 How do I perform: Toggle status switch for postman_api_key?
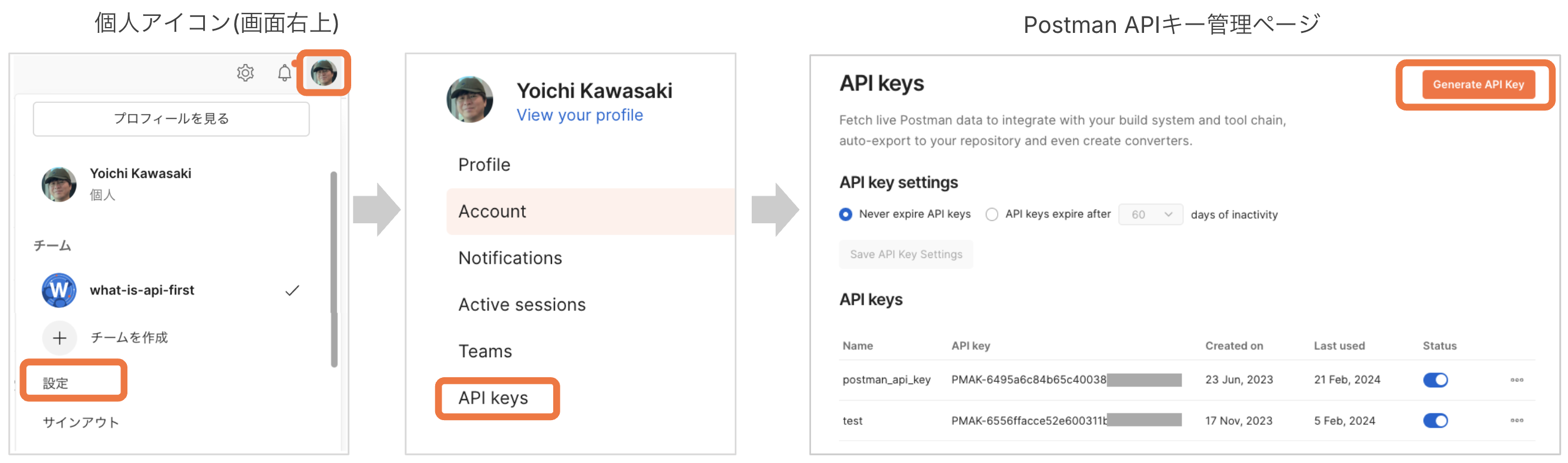1435,380
